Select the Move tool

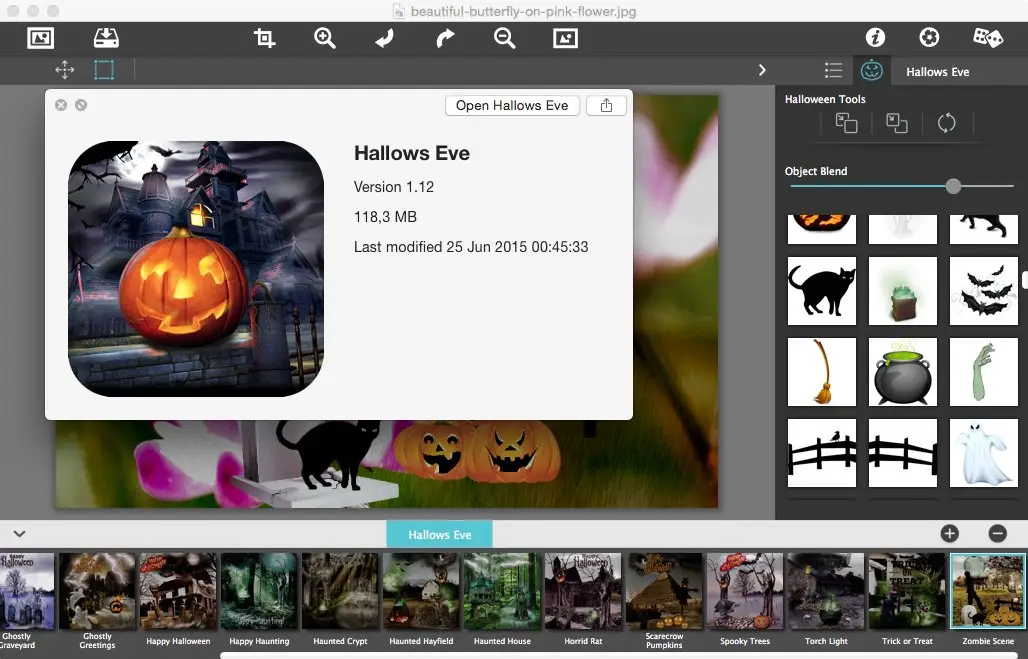pos(64,70)
